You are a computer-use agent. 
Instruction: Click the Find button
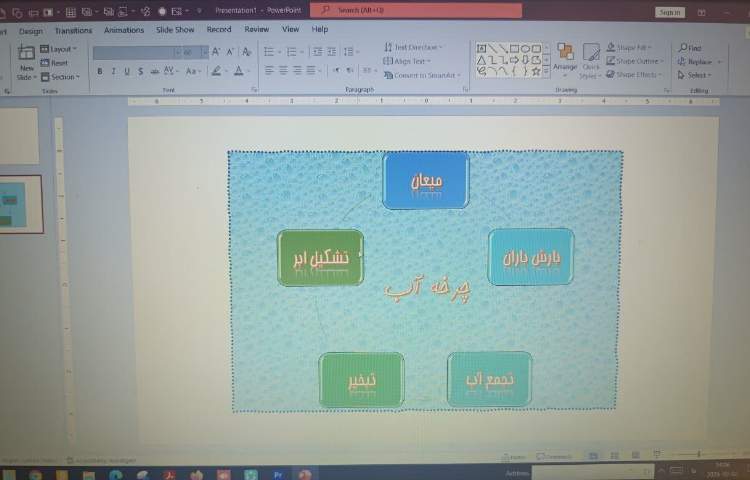(x=690, y=48)
